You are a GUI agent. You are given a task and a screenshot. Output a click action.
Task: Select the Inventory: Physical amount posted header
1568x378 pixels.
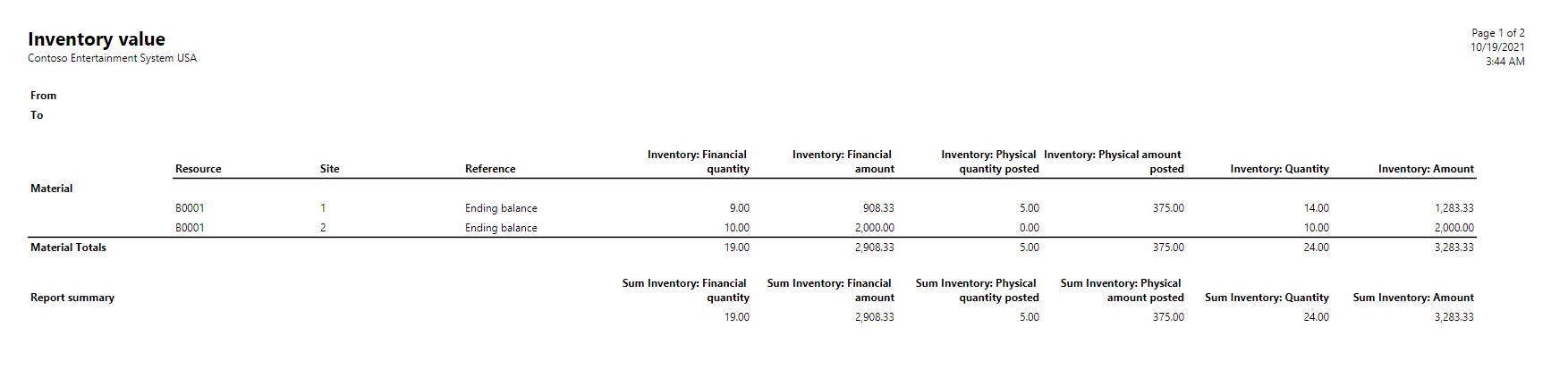(1113, 162)
